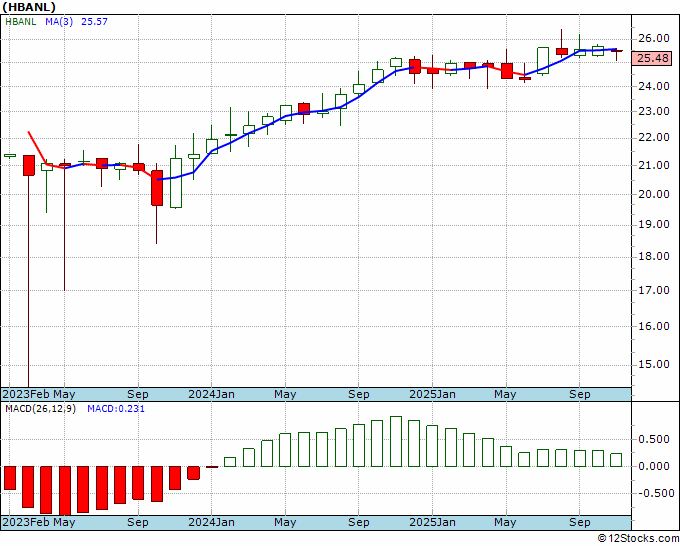The image size is (680, 546).
Task: Click the last green MACD bar on the right
Action: click(x=616, y=460)
